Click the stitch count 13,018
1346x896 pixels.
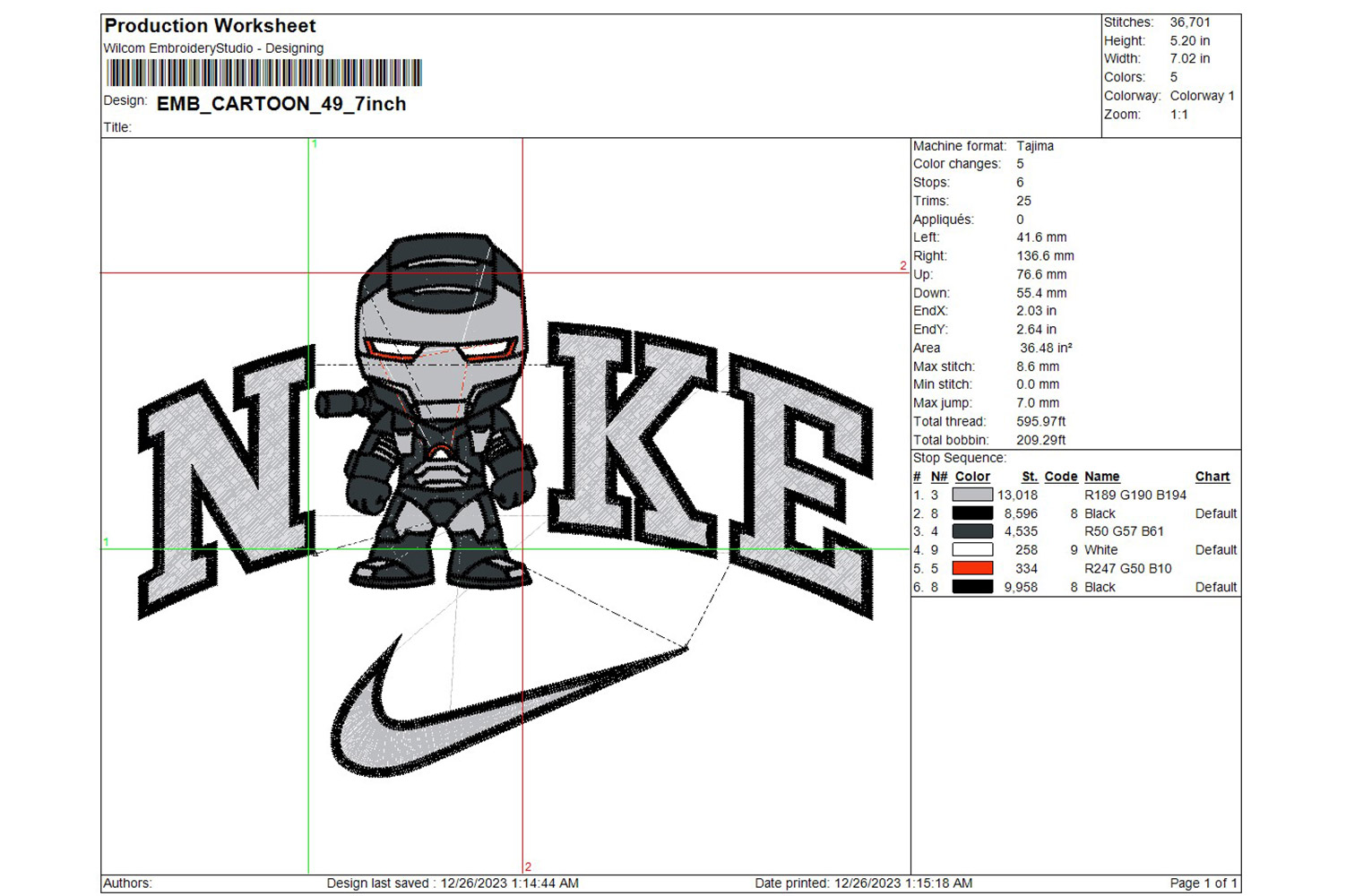coord(1017,495)
